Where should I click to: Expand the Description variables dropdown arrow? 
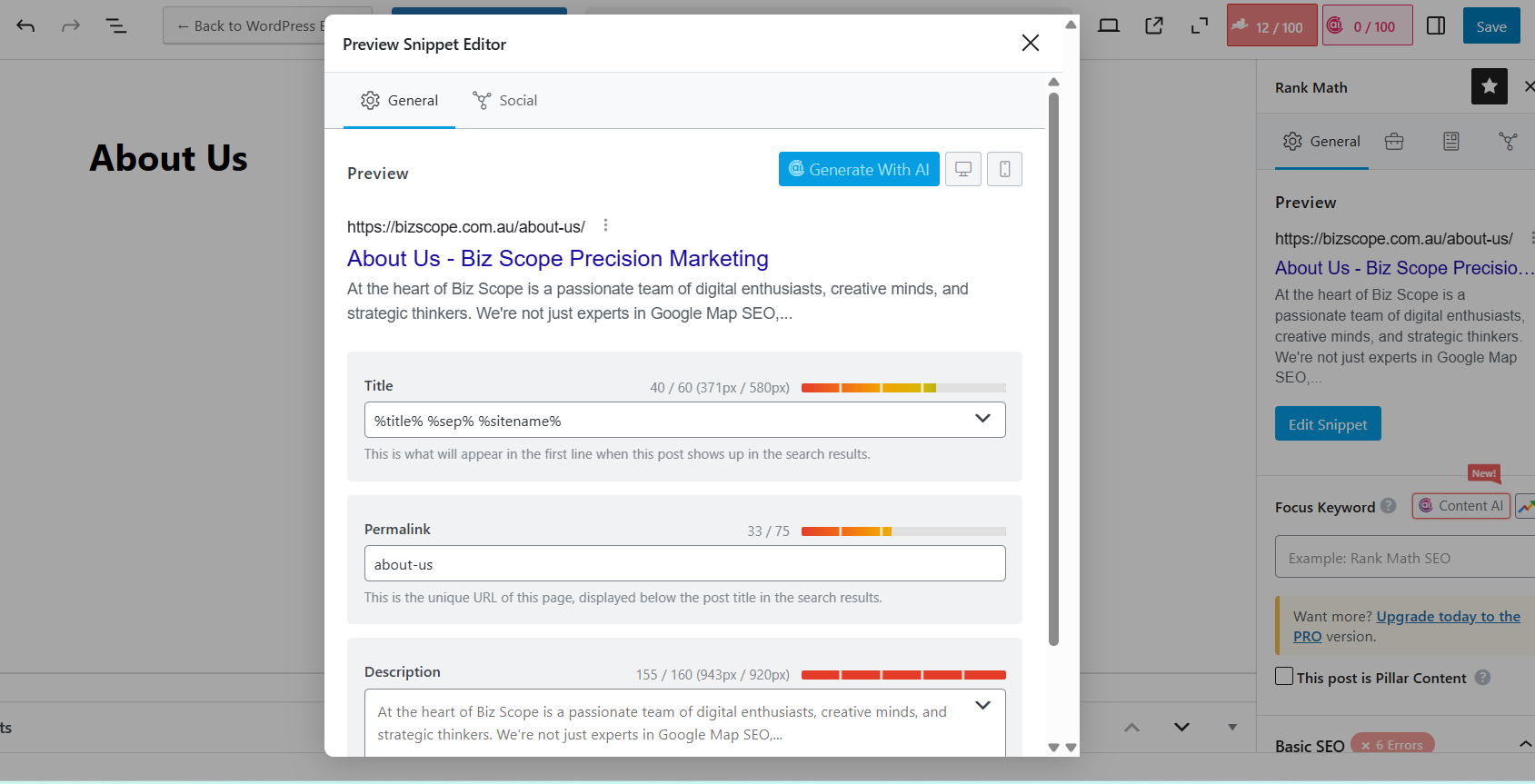coord(982,706)
